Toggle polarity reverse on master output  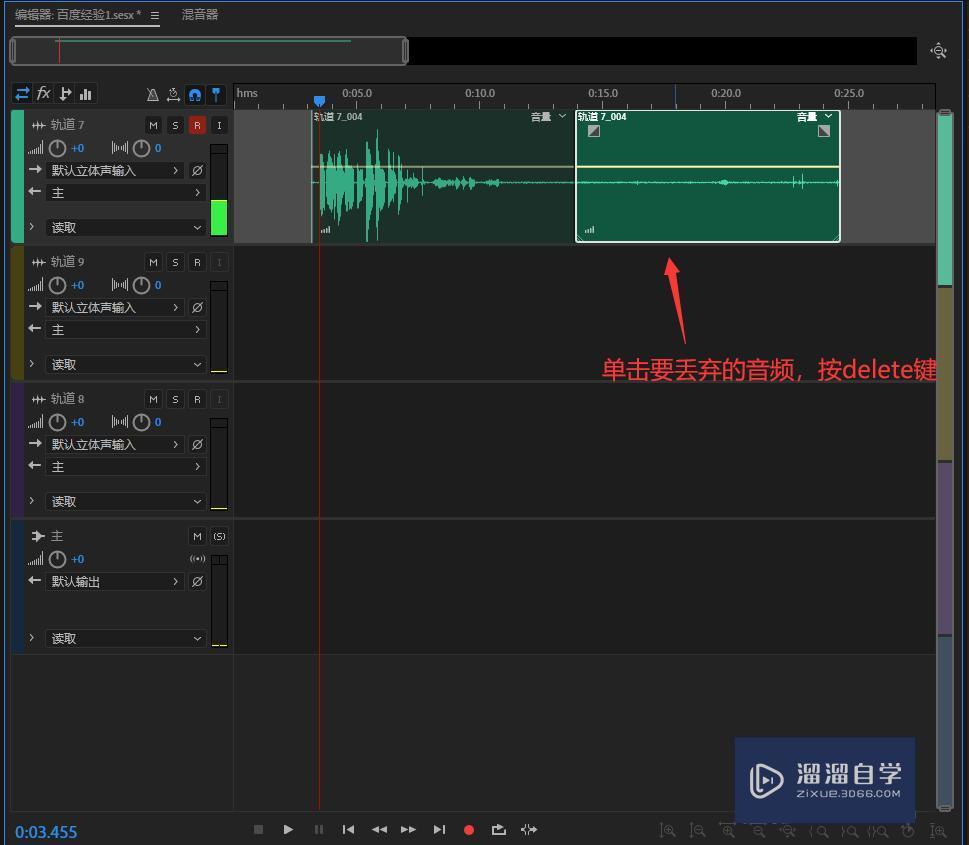pyautogui.click(x=197, y=582)
